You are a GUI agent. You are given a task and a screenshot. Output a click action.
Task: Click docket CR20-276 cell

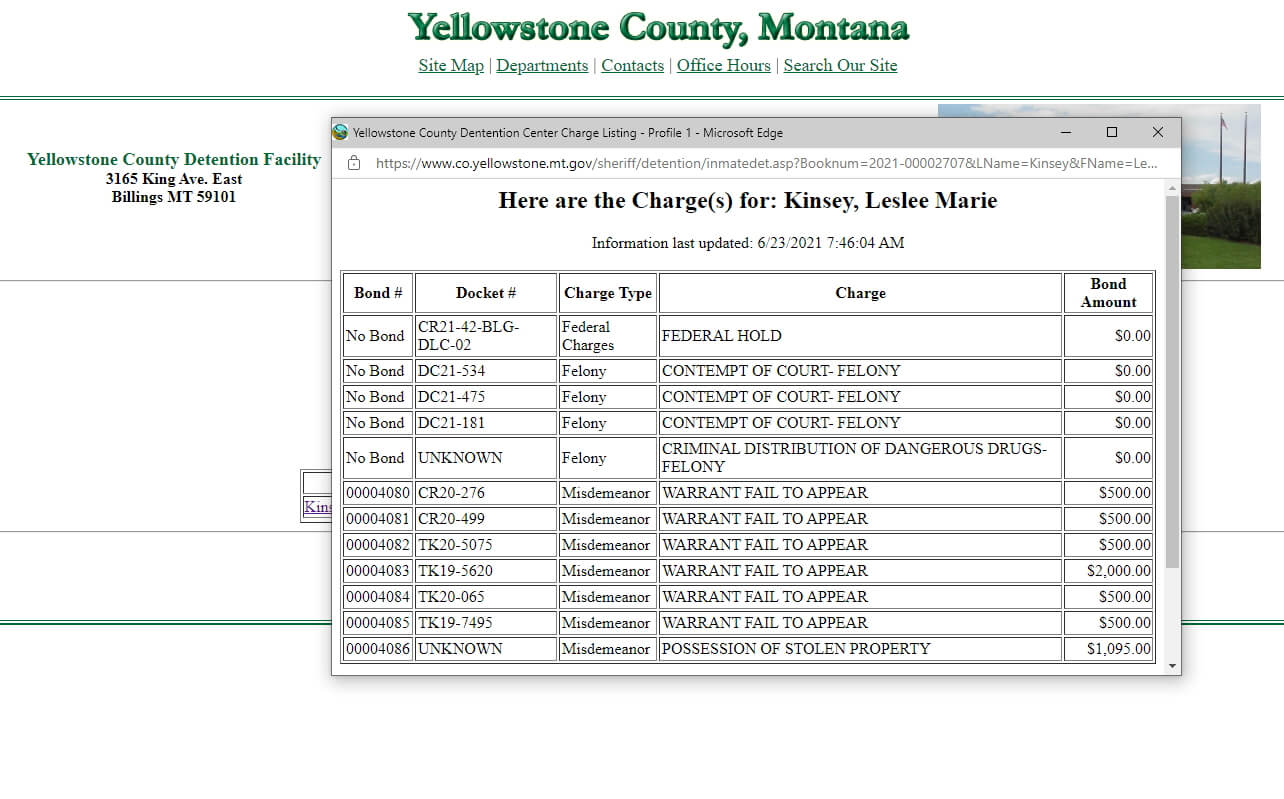486,493
